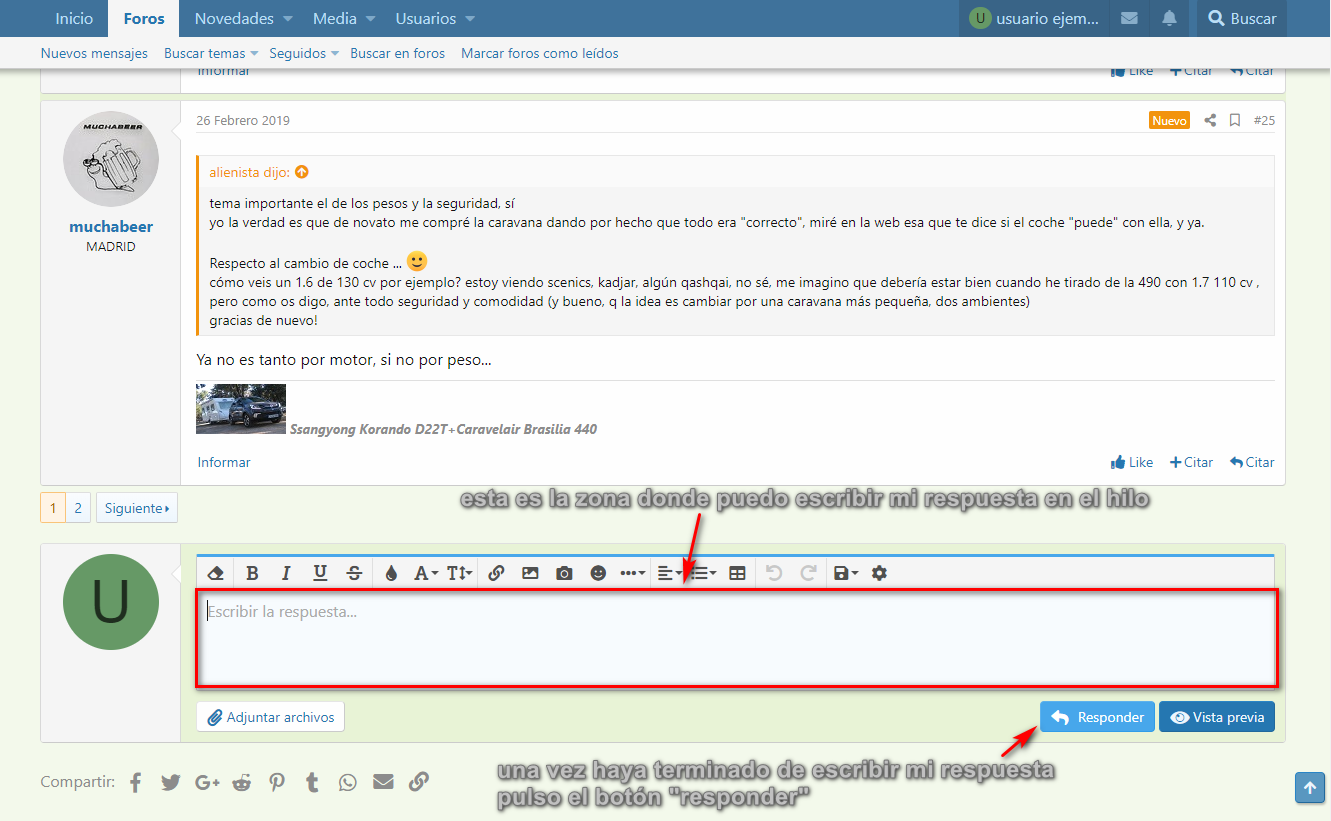Viewport: 1331px width, 821px height.
Task: Open Nuevos mensajes in the sub-navigation
Action: coord(94,53)
